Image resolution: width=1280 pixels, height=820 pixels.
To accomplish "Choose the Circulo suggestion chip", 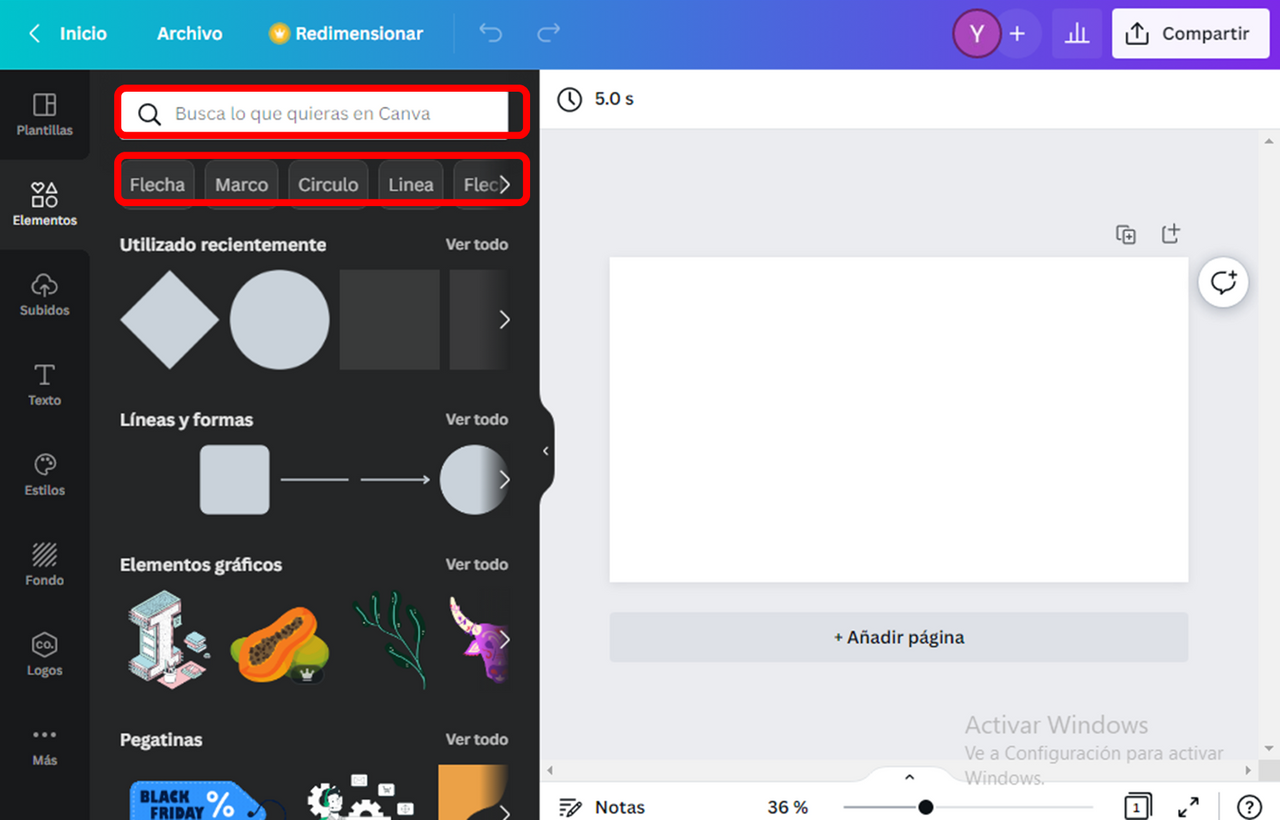I will tap(328, 184).
